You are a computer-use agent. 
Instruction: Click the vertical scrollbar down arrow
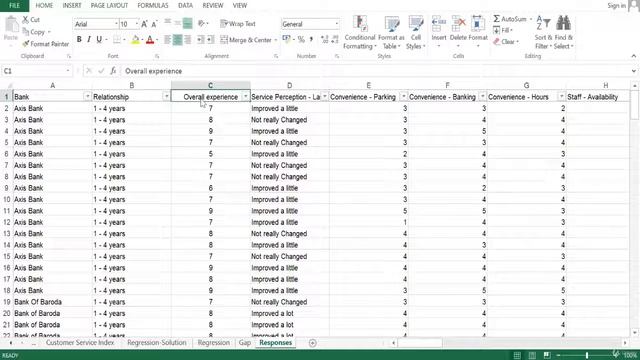pos(634,333)
